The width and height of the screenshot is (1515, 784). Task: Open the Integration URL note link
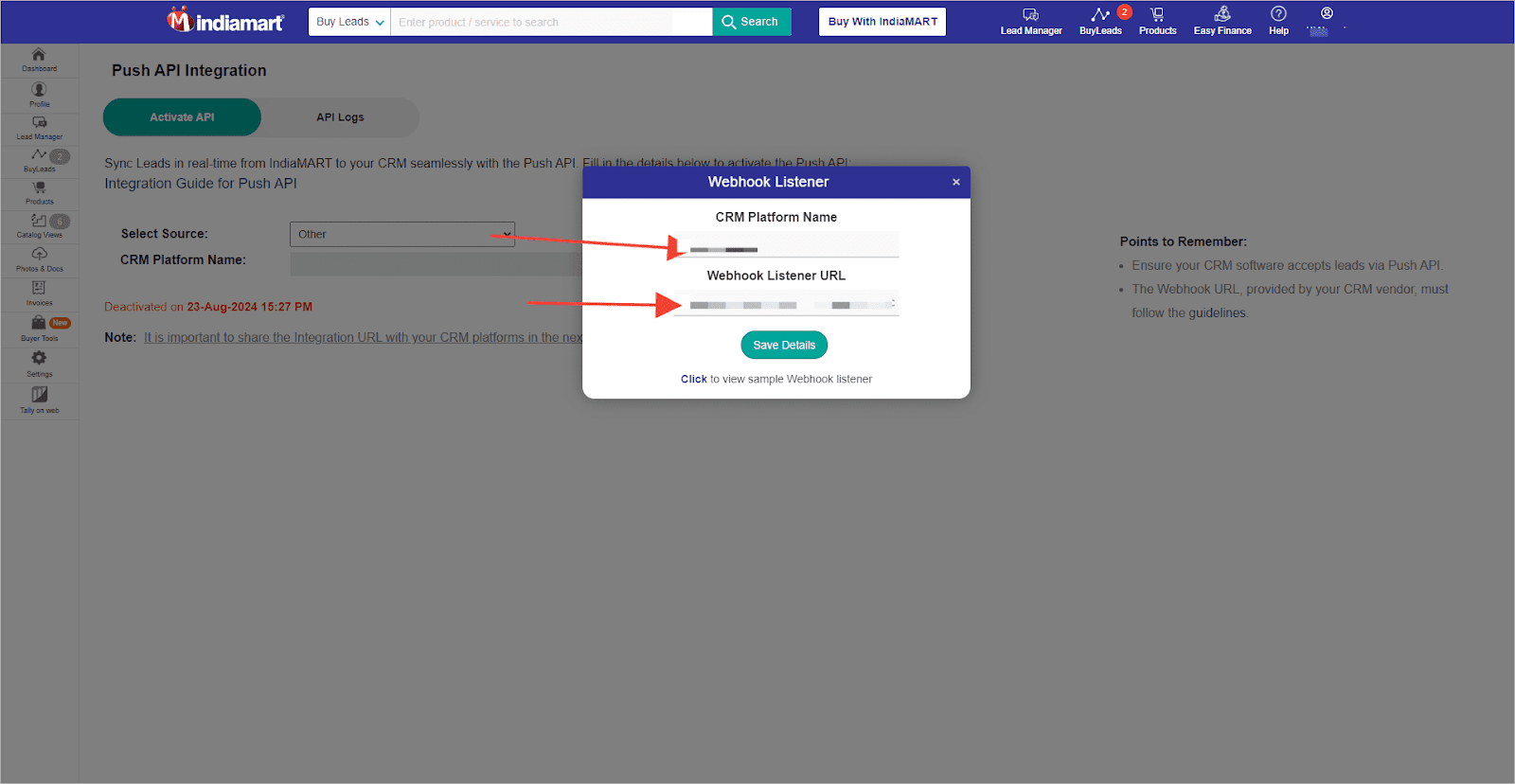[x=363, y=337]
